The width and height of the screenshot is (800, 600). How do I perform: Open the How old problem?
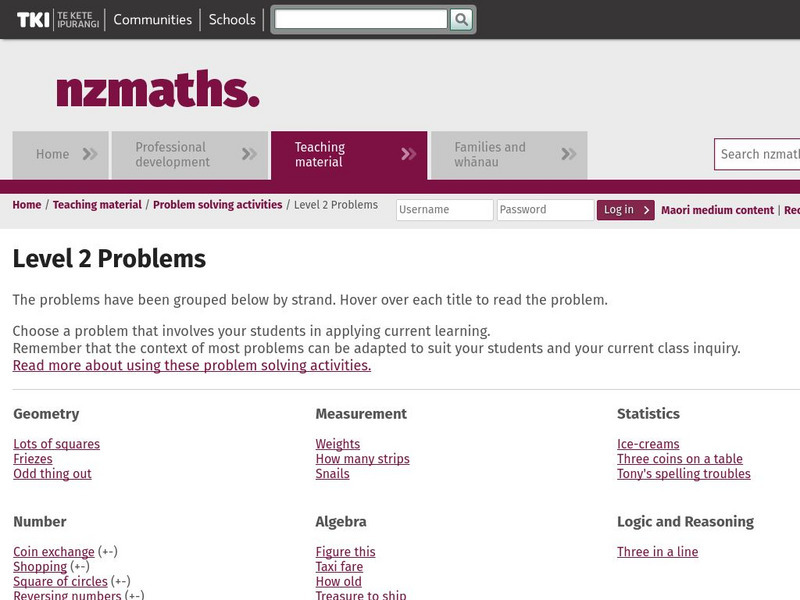tap(338, 581)
